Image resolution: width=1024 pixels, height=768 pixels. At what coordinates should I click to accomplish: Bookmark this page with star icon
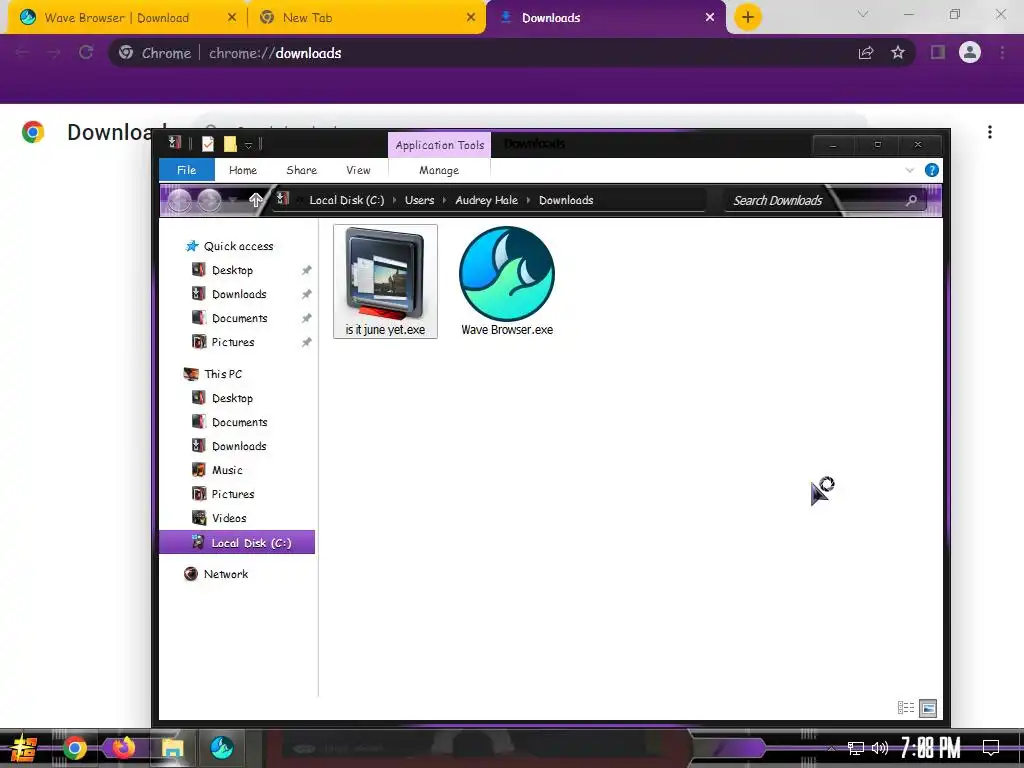click(x=898, y=53)
